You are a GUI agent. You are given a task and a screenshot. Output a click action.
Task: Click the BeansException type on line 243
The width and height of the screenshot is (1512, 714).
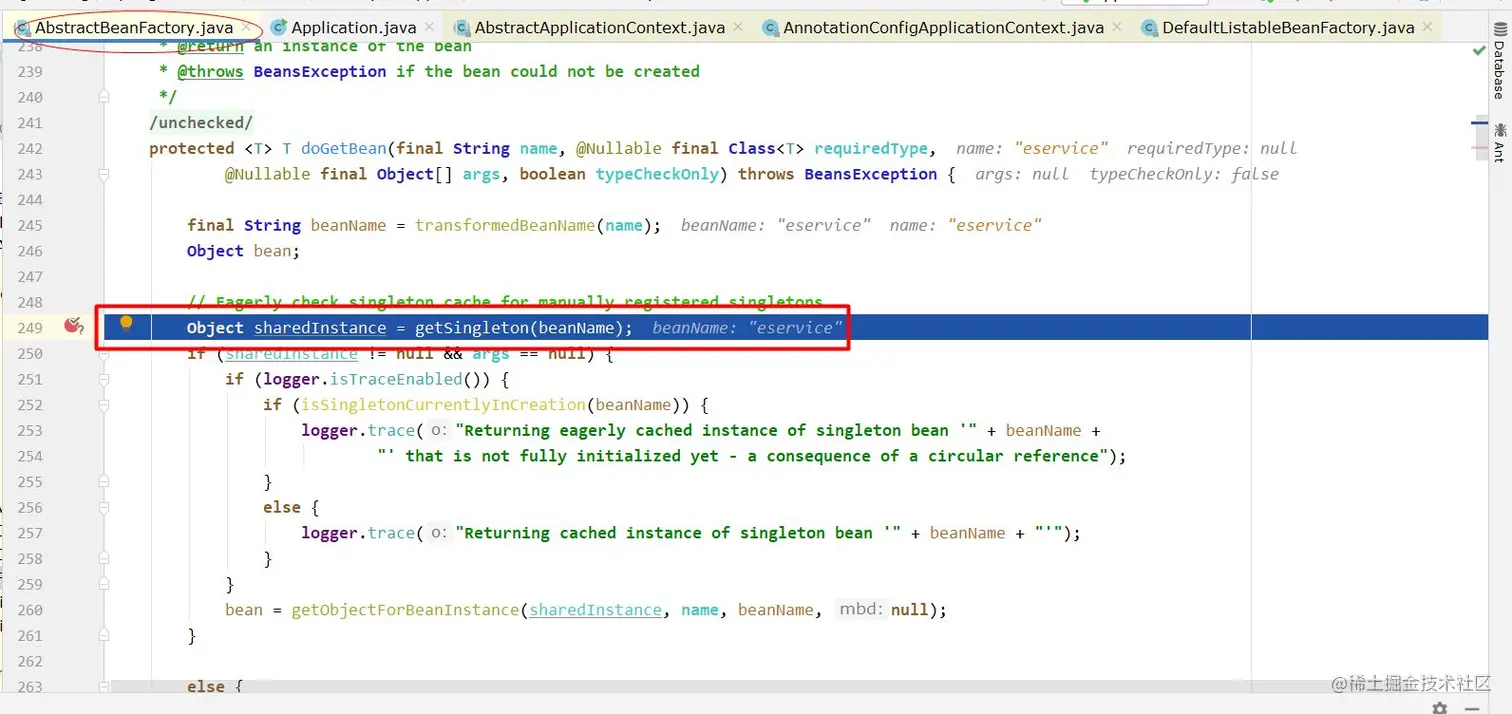[x=870, y=174]
